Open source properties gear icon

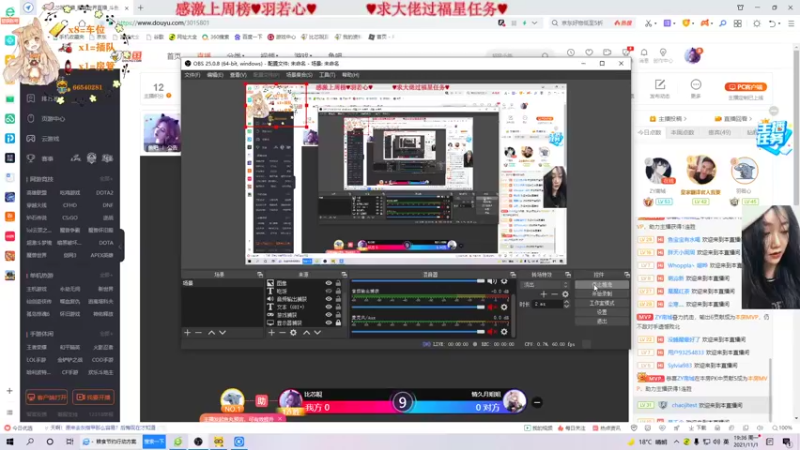click(293, 333)
